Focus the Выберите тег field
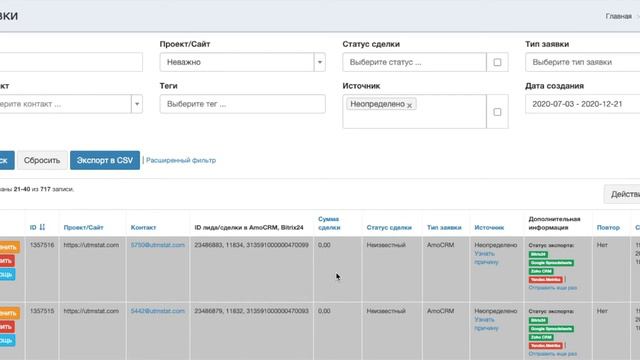The width and height of the screenshot is (640, 360). pos(242,104)
